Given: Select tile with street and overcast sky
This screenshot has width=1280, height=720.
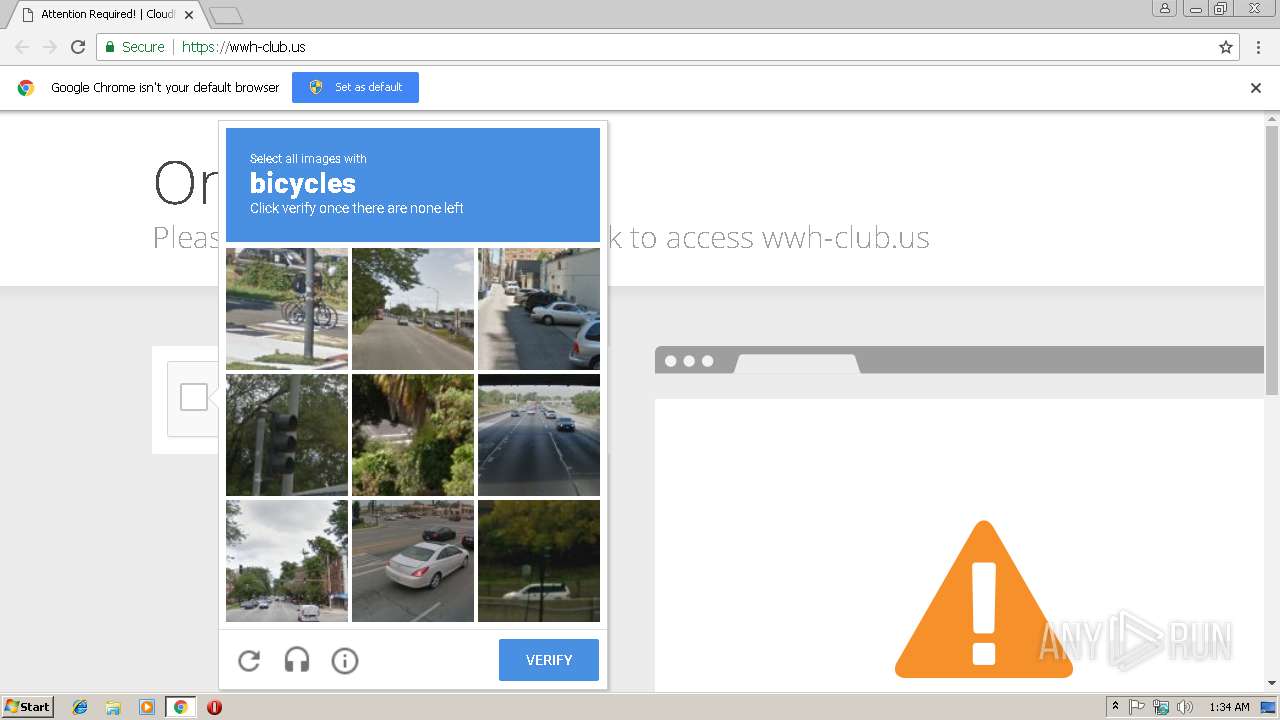Looking at the screenshot, I should tap(287, 561).
